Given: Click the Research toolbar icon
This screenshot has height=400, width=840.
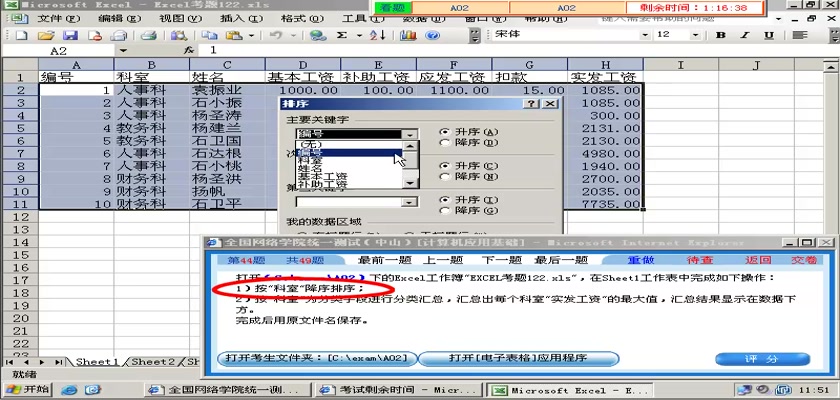Looking at the screenshot, I should pyautogui.click(x=178, y=35).
